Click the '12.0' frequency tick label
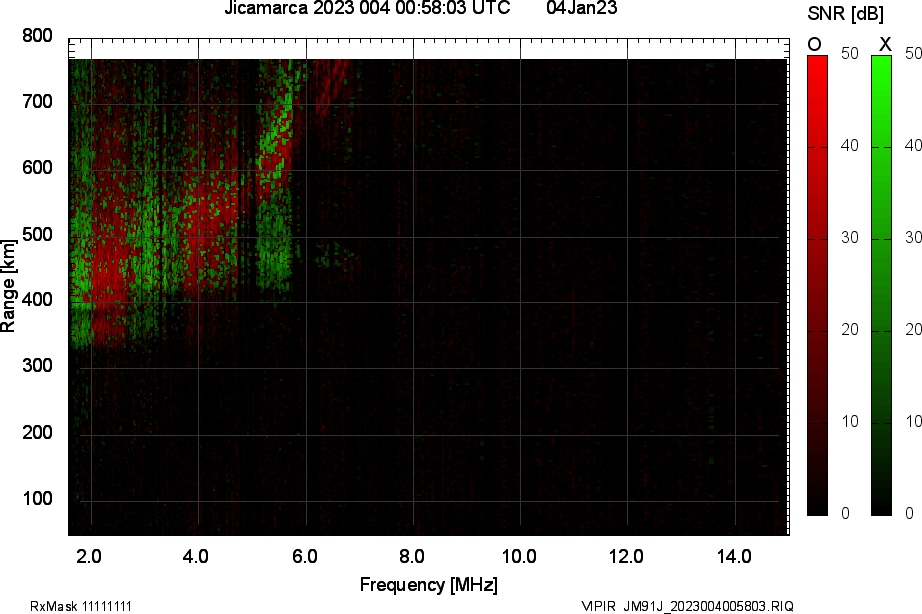The width and height of the screenshot is (922, 614). tap(626, 556)
